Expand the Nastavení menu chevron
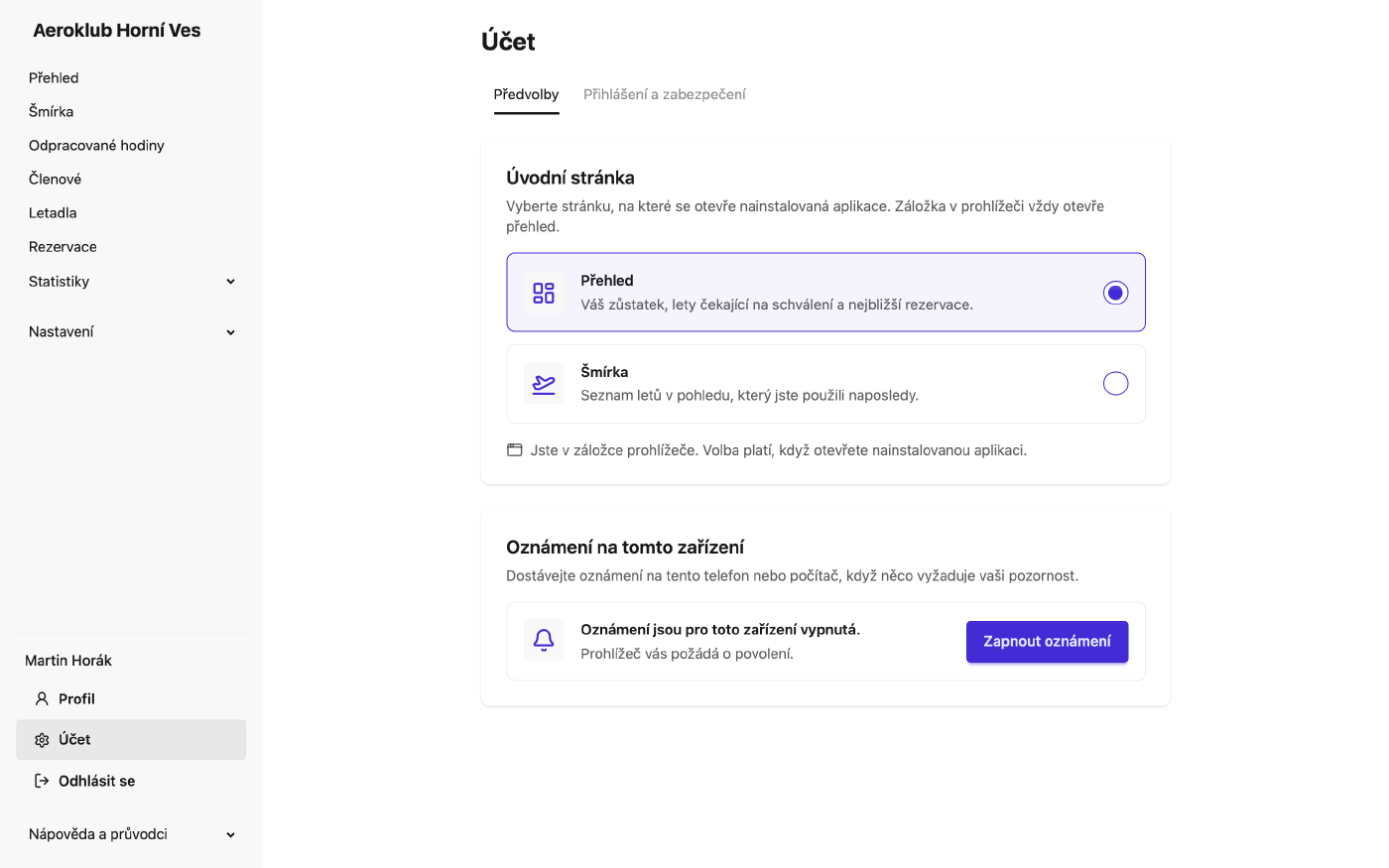 point(230,332)
